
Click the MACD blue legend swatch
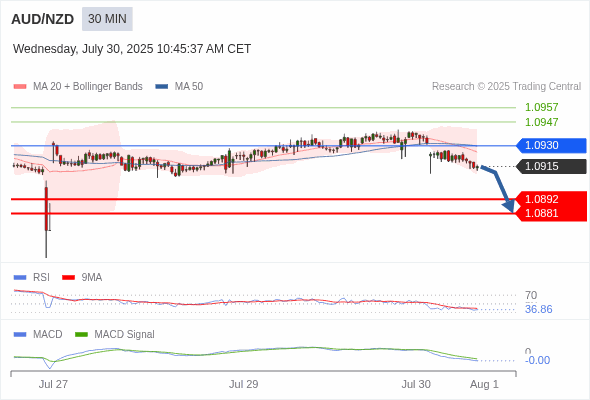click(20, 335)
